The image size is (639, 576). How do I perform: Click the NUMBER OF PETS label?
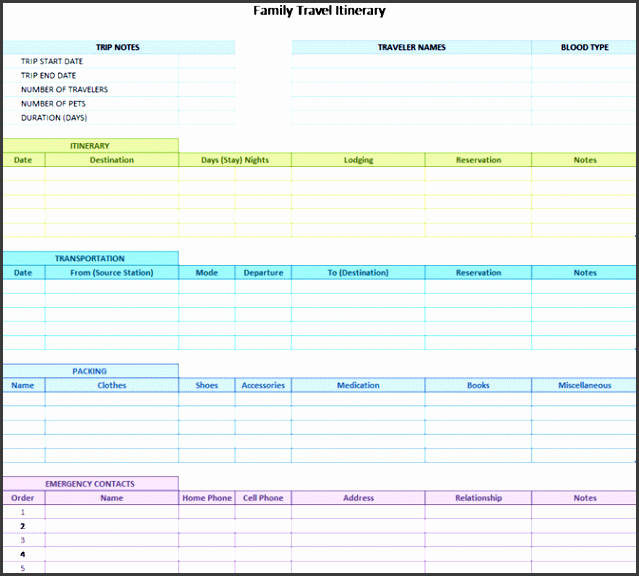(53, 104)
